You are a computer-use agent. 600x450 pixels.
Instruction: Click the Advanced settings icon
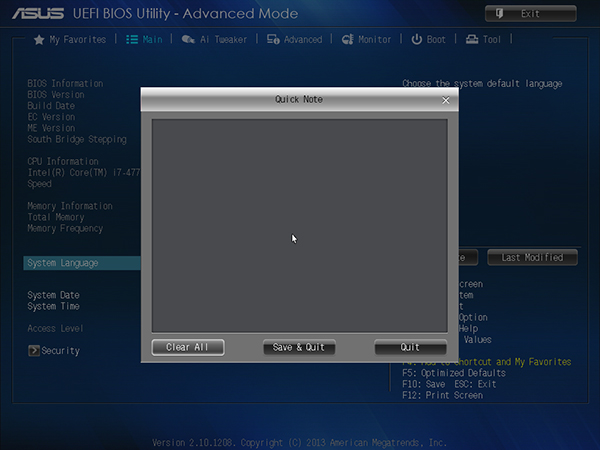click(273, 39)
